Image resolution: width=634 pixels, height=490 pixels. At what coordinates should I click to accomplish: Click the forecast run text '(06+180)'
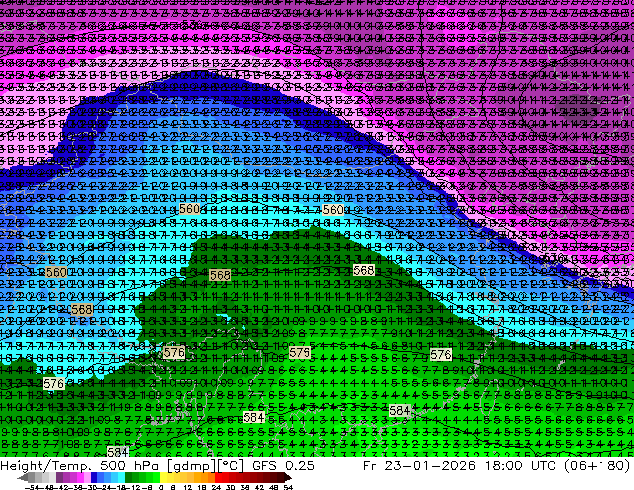point(598,465)
